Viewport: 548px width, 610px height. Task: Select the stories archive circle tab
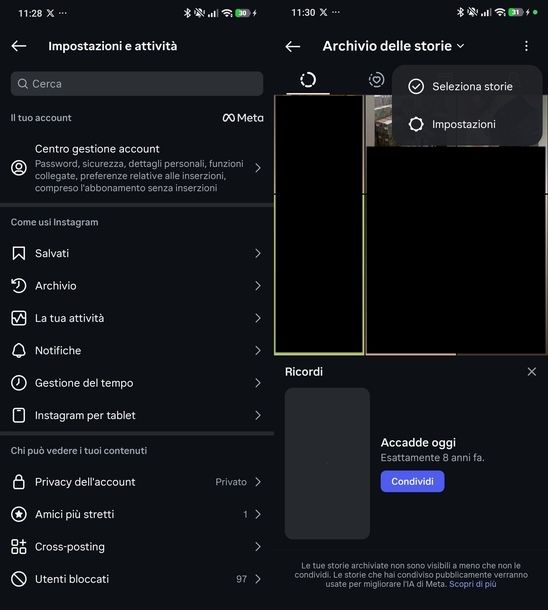click(308, 80)
